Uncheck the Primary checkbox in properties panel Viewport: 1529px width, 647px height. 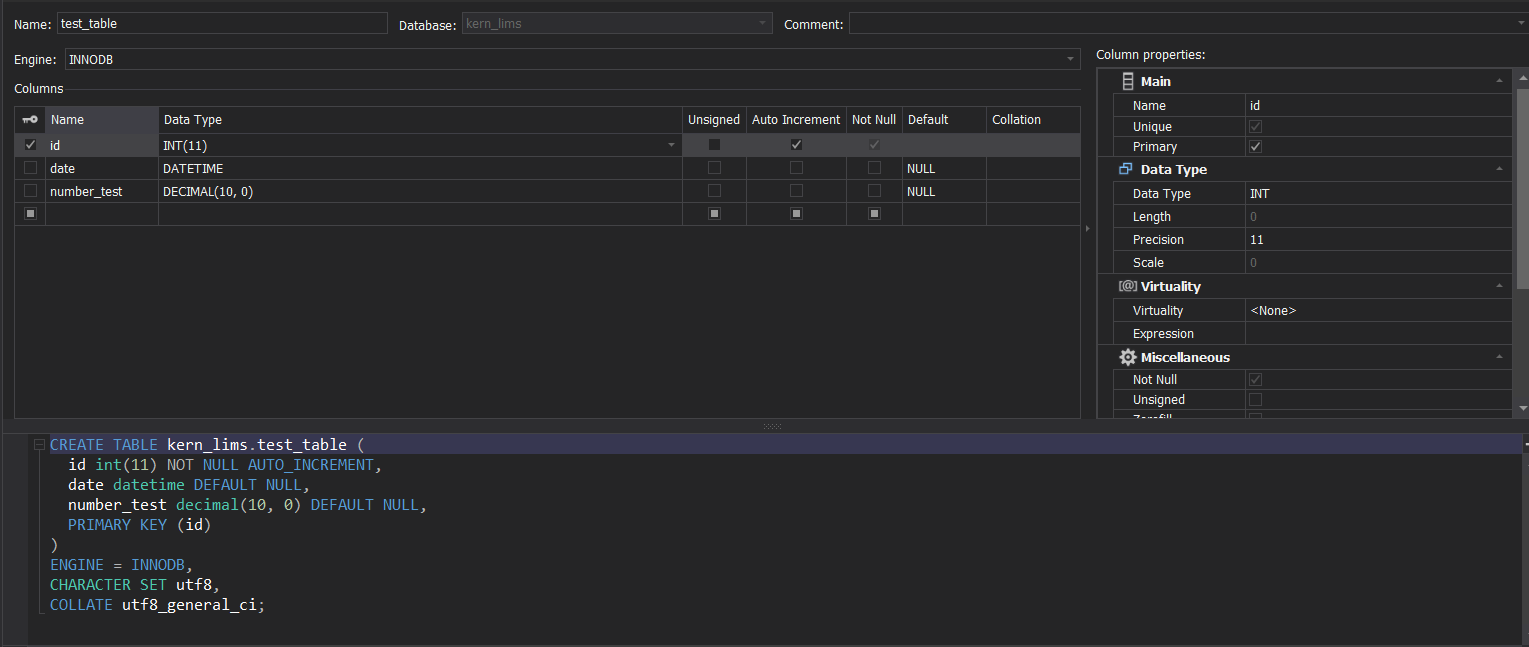(1255, 146)
